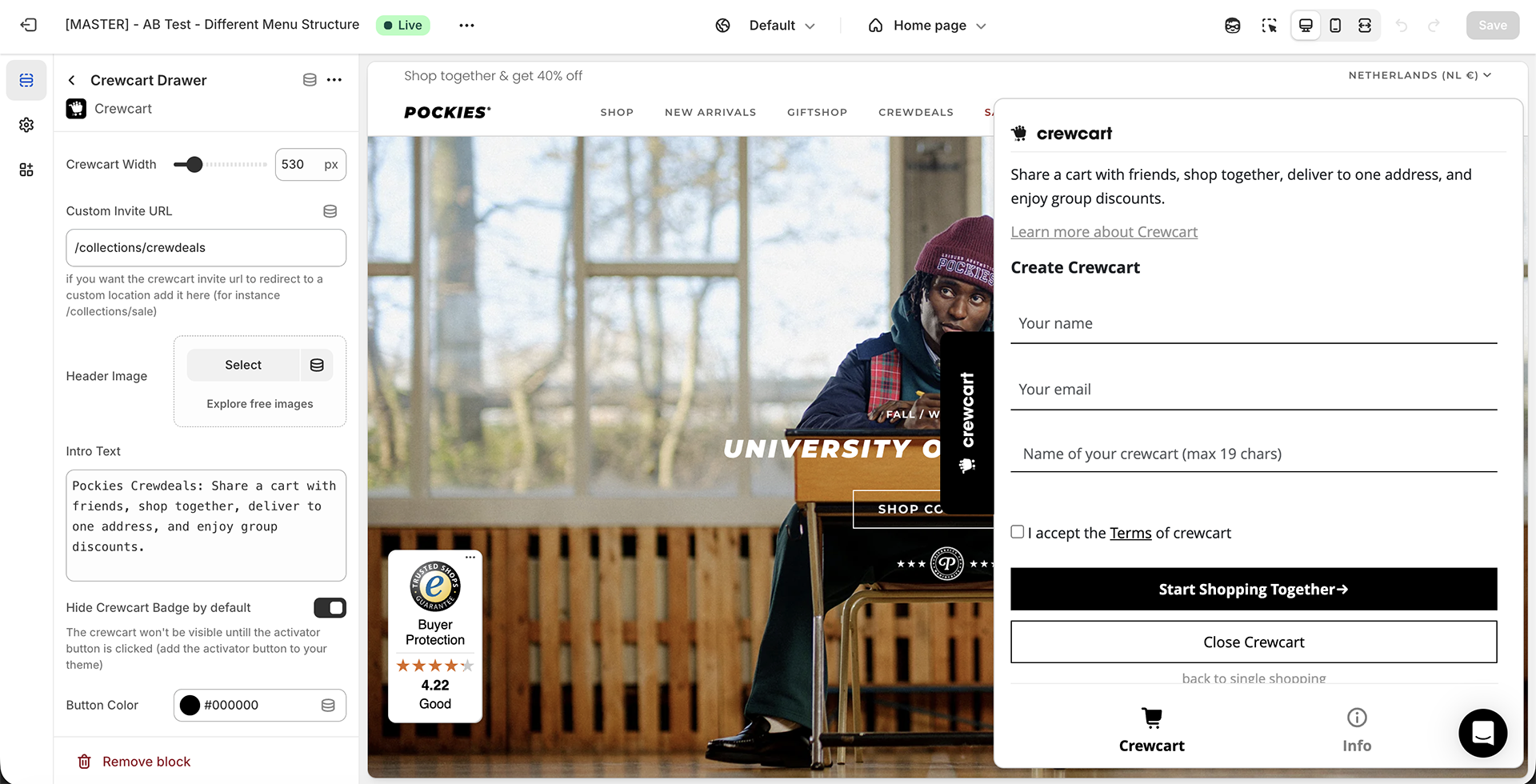Open the app embeds icon in sidebar

click(x=26, y=170)
